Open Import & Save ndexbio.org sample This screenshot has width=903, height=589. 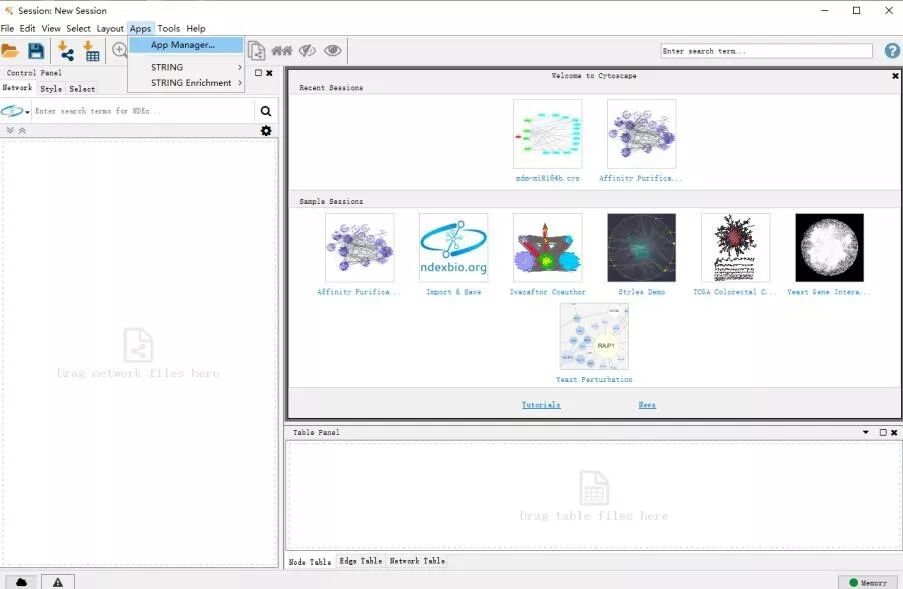(x=454, y=248)
